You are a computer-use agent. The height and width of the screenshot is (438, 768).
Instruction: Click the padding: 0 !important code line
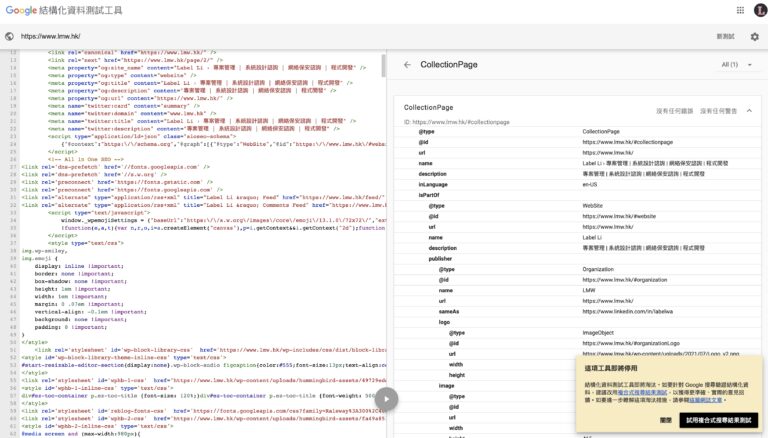[x=71, y=327]
